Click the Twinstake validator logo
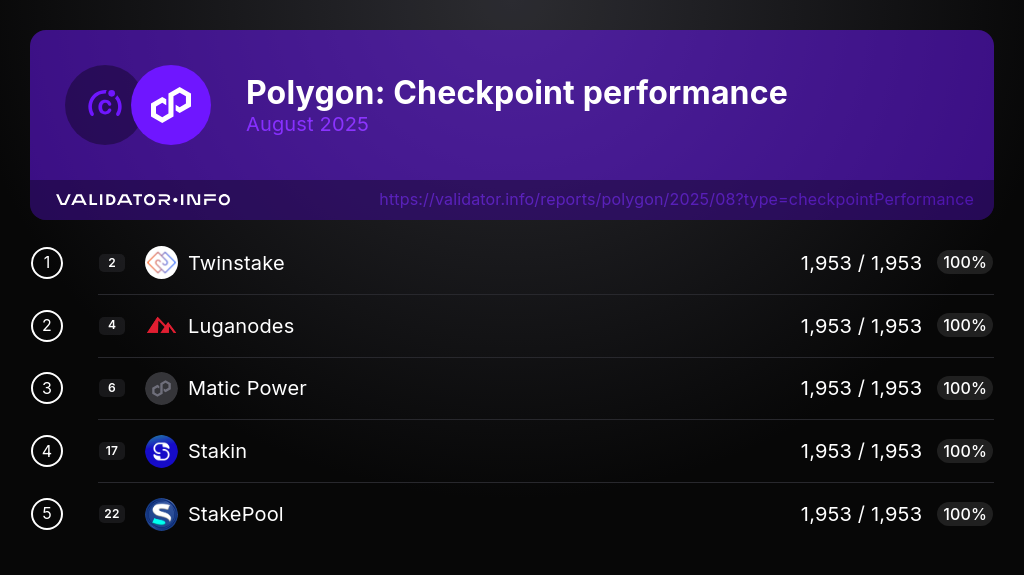 pos(161,263)
